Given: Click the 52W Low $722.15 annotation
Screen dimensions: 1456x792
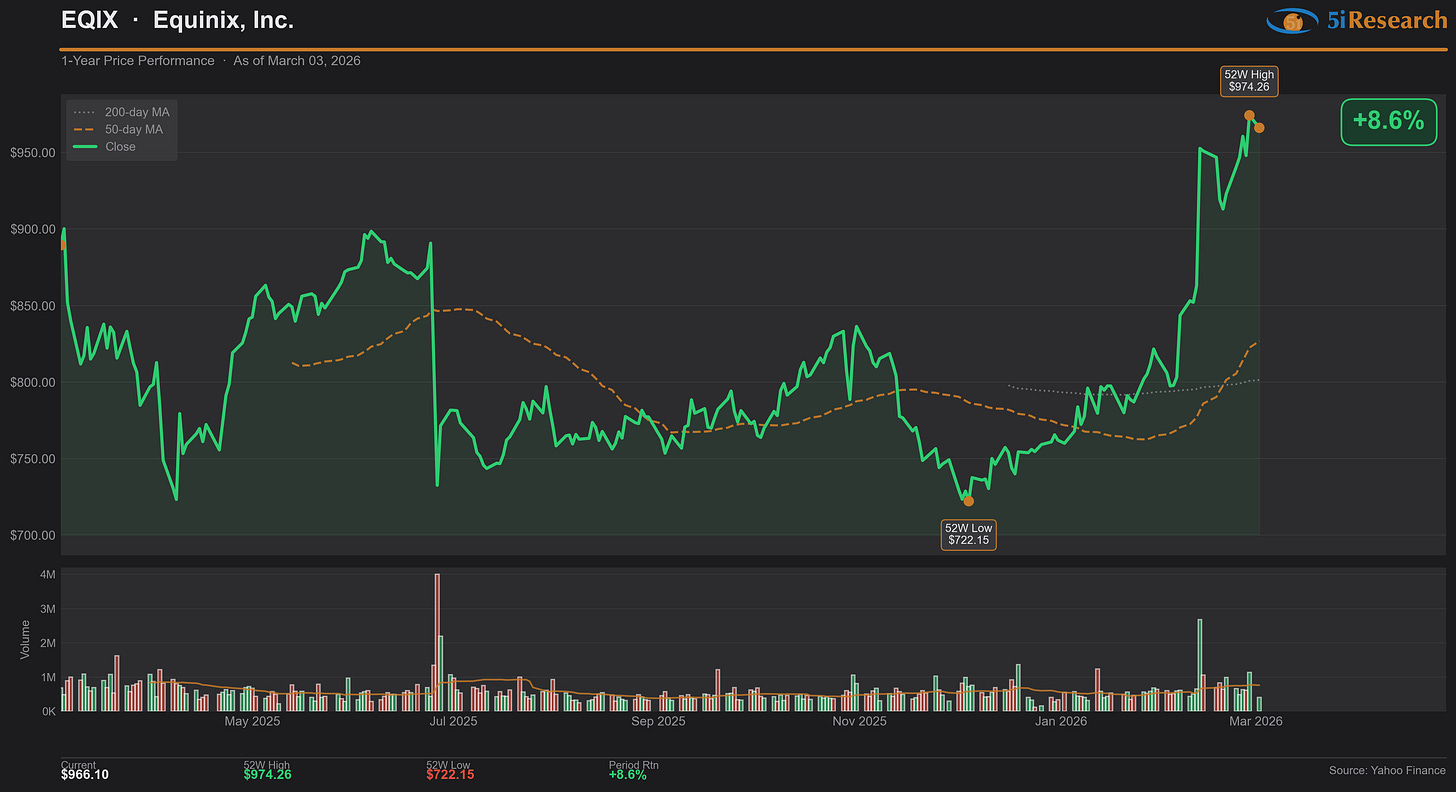Looking at the screenshot, I should [x=968, y=535].
